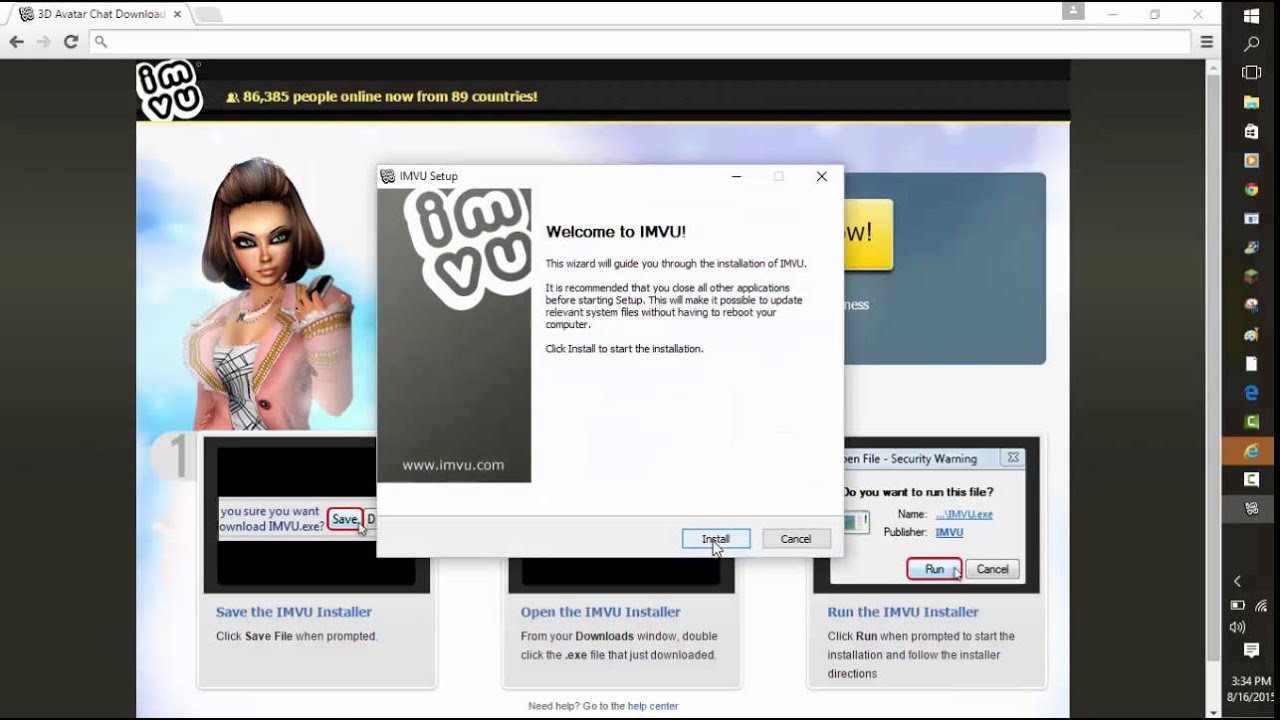The height and width of the screenshot is (720, 1280).
Task: Click the Run the IMVU Installer heading
Action: (903, 612)
